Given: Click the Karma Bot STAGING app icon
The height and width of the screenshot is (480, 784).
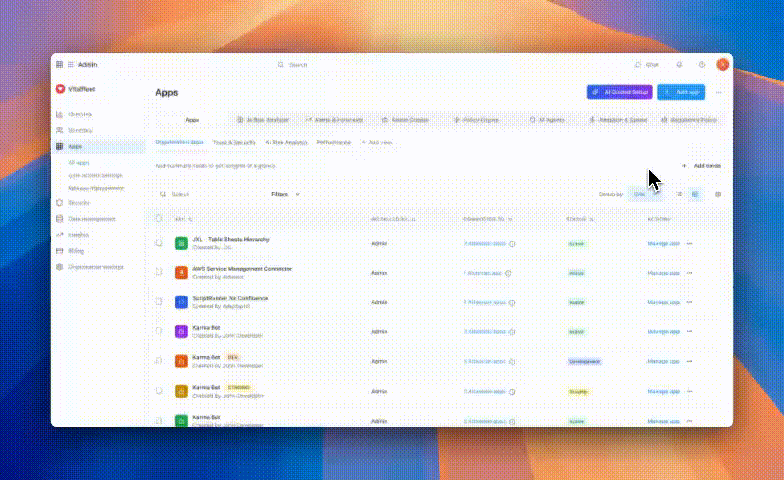Looking at the screenshot, I should (181, 391).
